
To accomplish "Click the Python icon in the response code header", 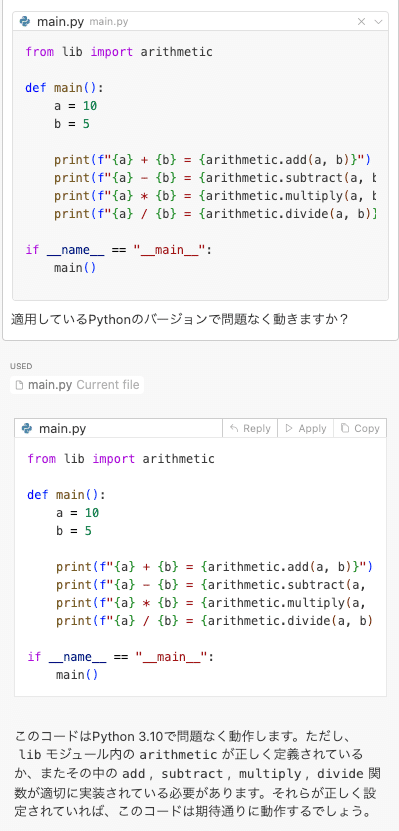I will click(x=26, y=428).
